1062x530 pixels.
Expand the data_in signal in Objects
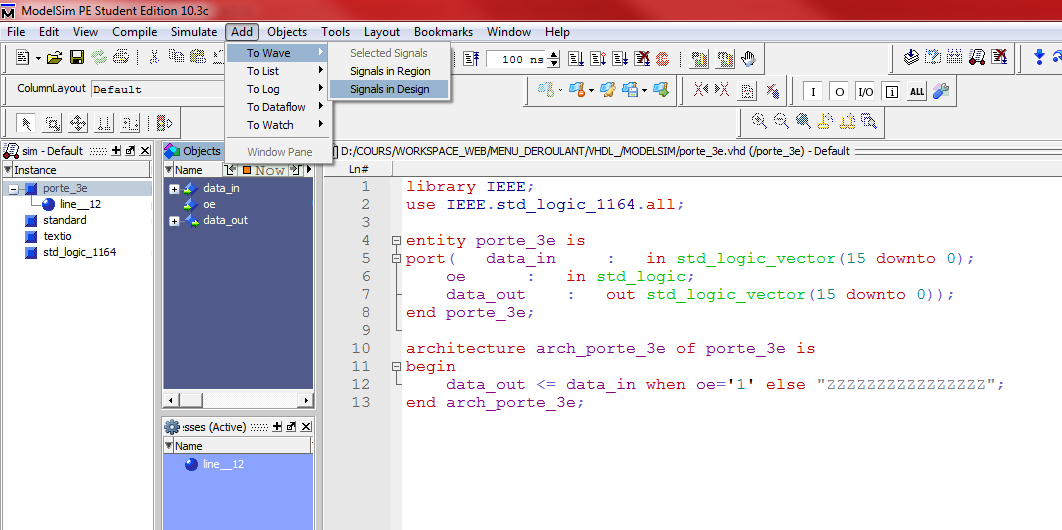(174, 188)
